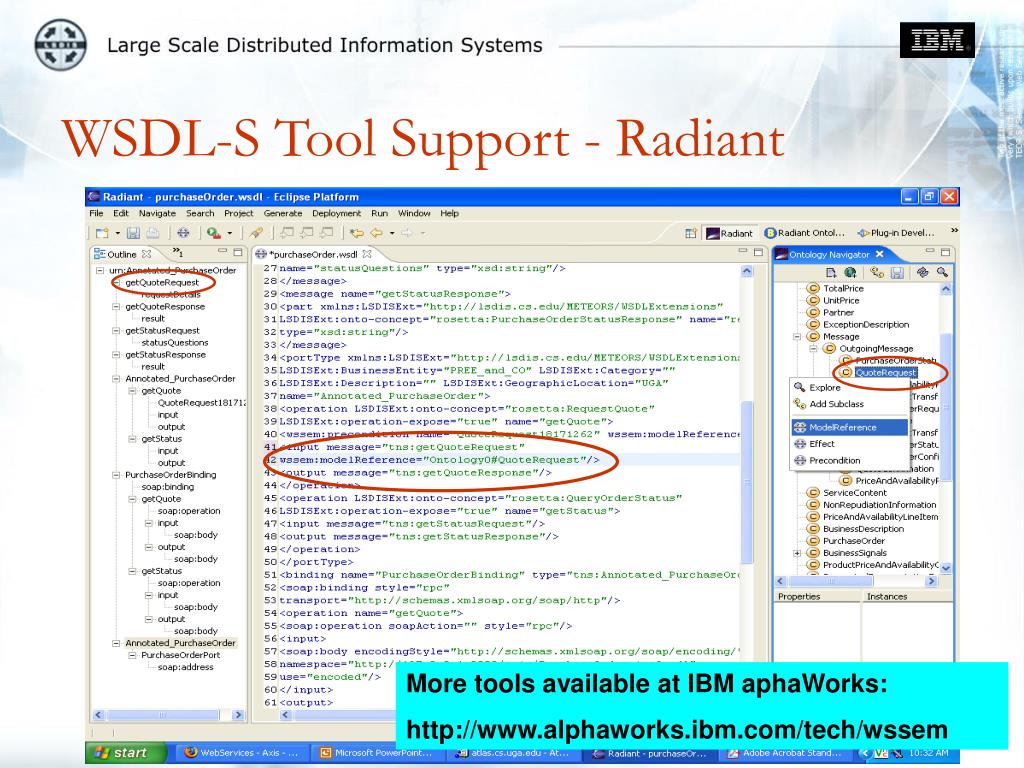The height and width of the screenshot is (768, 1024).
Task: Click editor vertical scrollbar up arrow
Action: [x=747, y=271]
